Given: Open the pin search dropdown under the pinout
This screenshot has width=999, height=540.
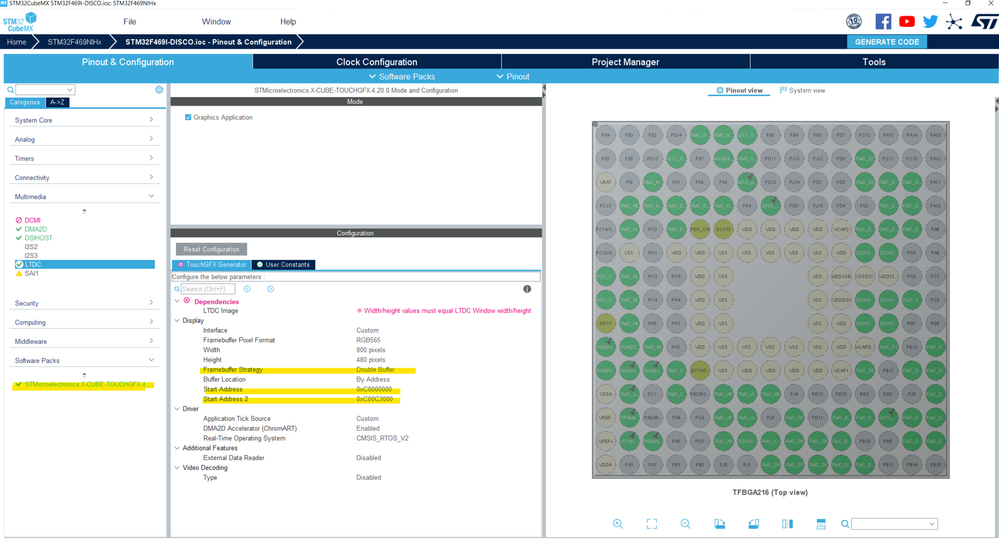Looking at the screenshot, I should (x=931, y=524).
